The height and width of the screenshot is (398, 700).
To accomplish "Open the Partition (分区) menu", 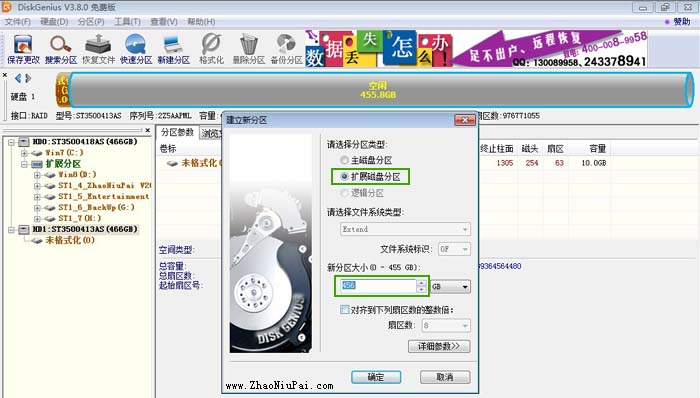I will click(x=91, y=21).
